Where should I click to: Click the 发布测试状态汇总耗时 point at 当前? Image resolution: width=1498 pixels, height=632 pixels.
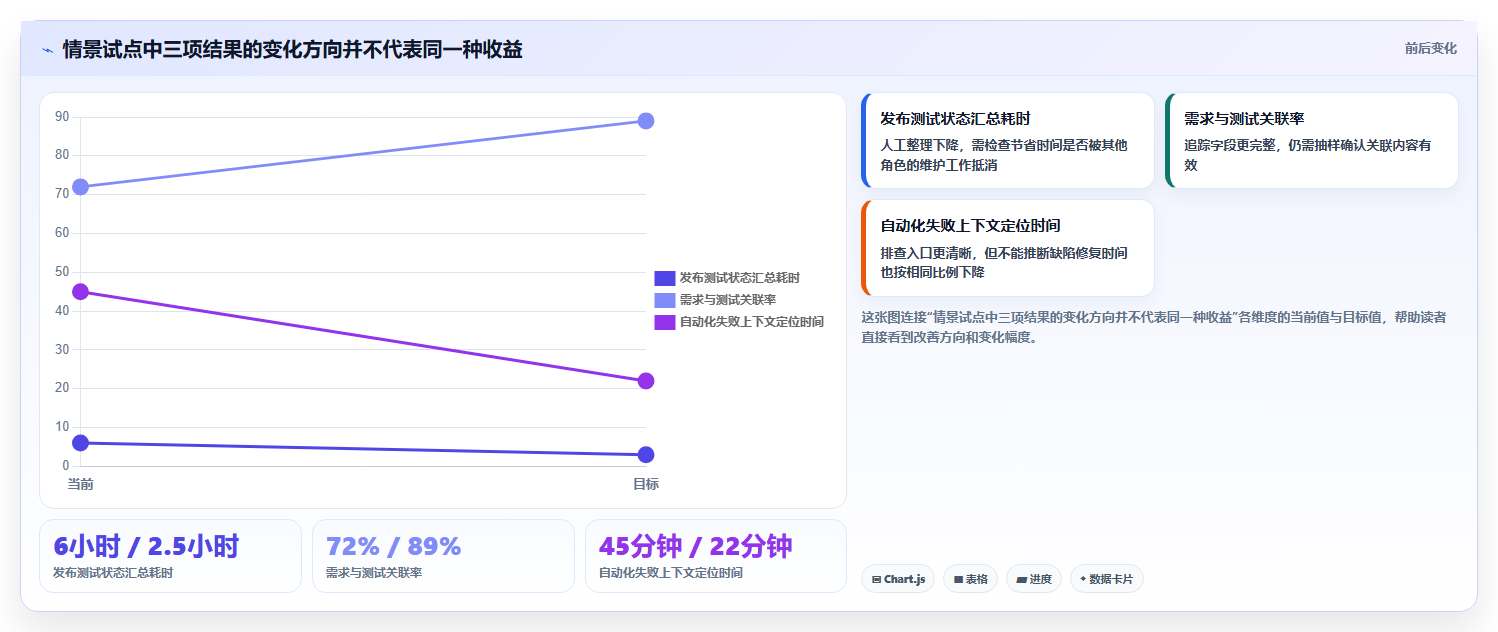80,443
